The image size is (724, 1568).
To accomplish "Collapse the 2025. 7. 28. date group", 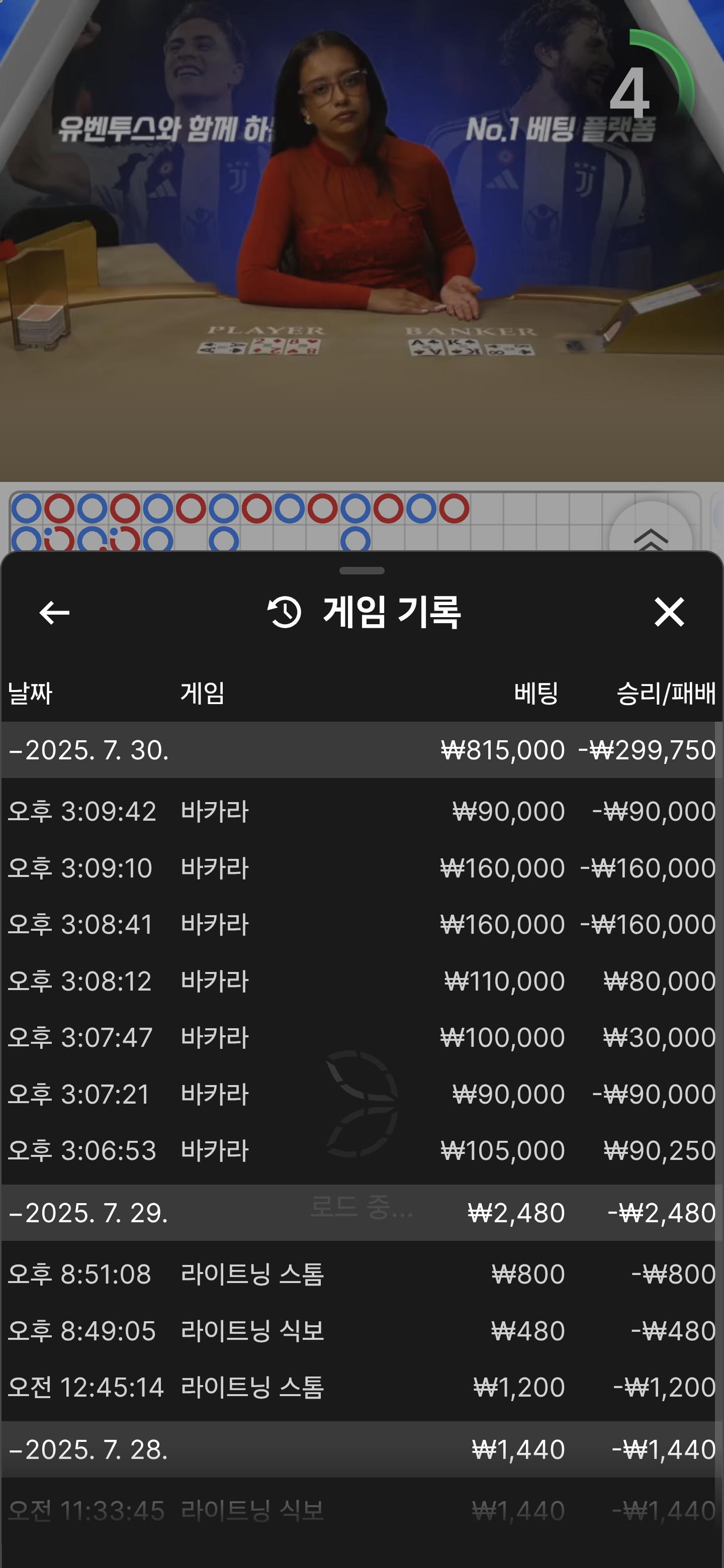I will tap(88, 1449).
